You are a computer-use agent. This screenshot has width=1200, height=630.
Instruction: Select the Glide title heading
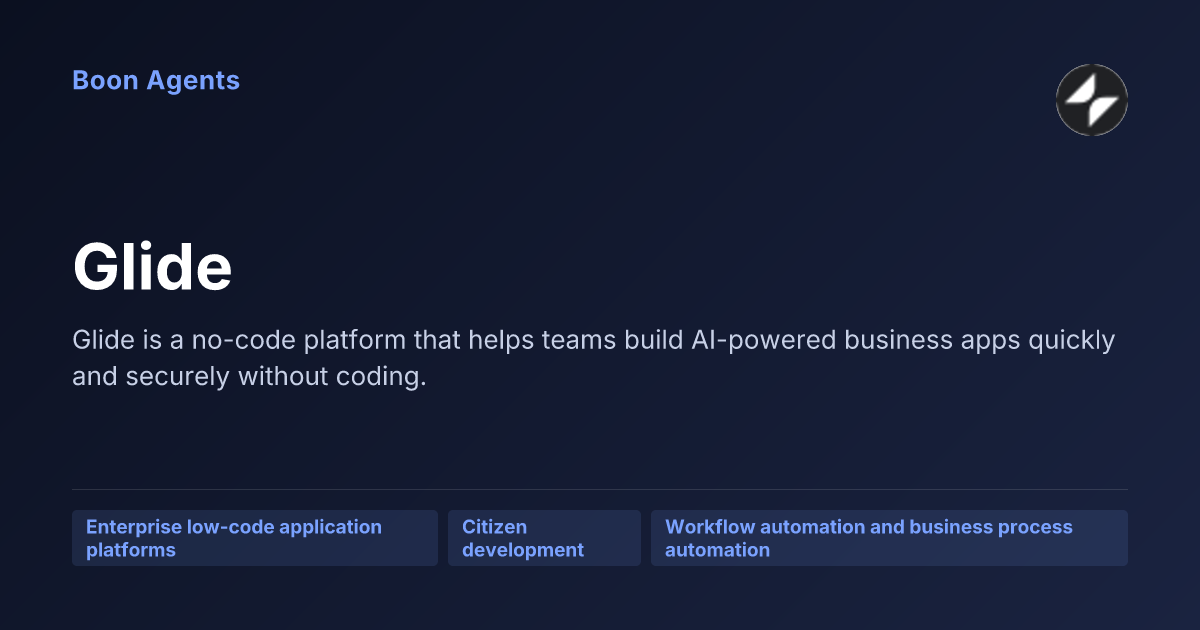point(152,268)
